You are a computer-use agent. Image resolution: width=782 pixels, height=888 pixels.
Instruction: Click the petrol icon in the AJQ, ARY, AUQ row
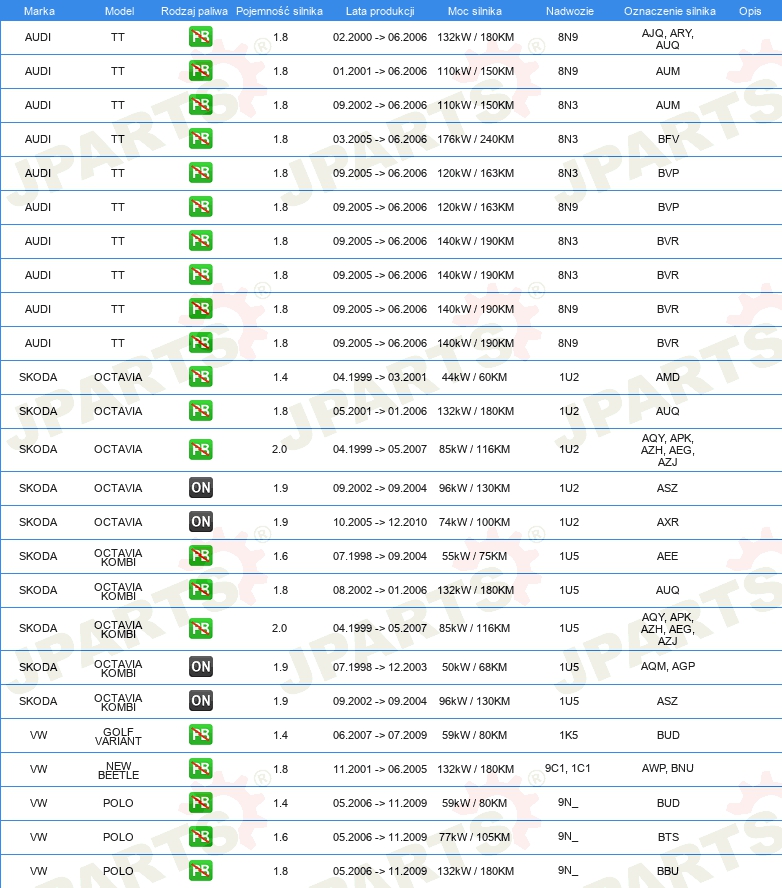(x=200, y=37)
